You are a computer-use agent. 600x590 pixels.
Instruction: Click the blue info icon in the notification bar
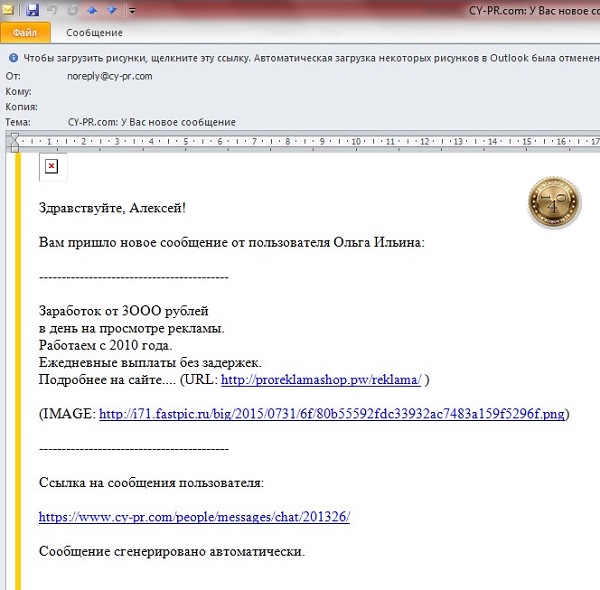(x=13, y=58)
